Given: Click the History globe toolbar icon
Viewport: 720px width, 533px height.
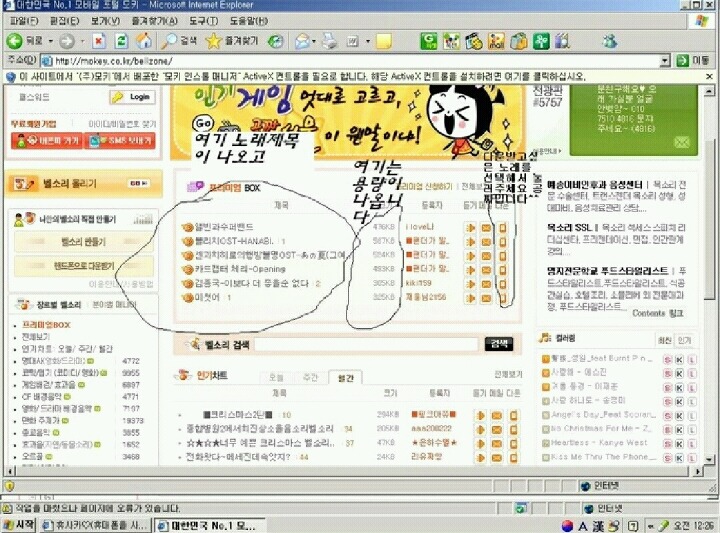Looking at the screenshot, I should (276, 41).
